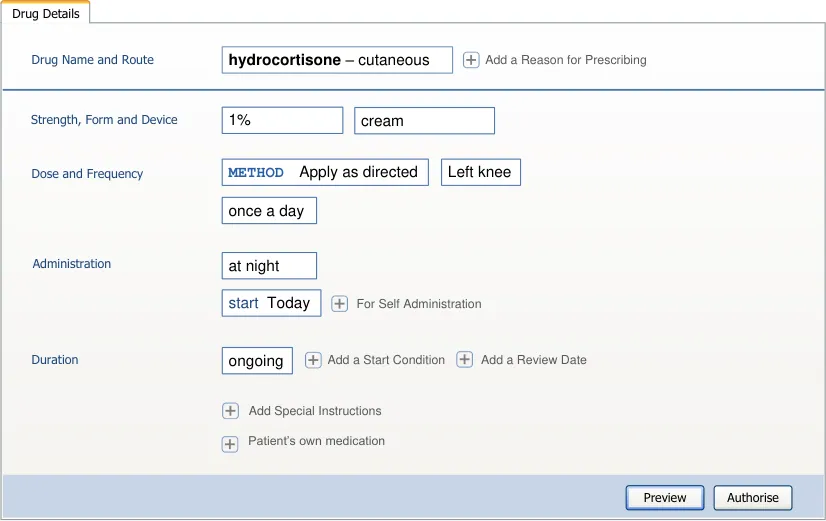Change the start Today date field
Screen dimensions: 826x521
click(x=271, y=303)
